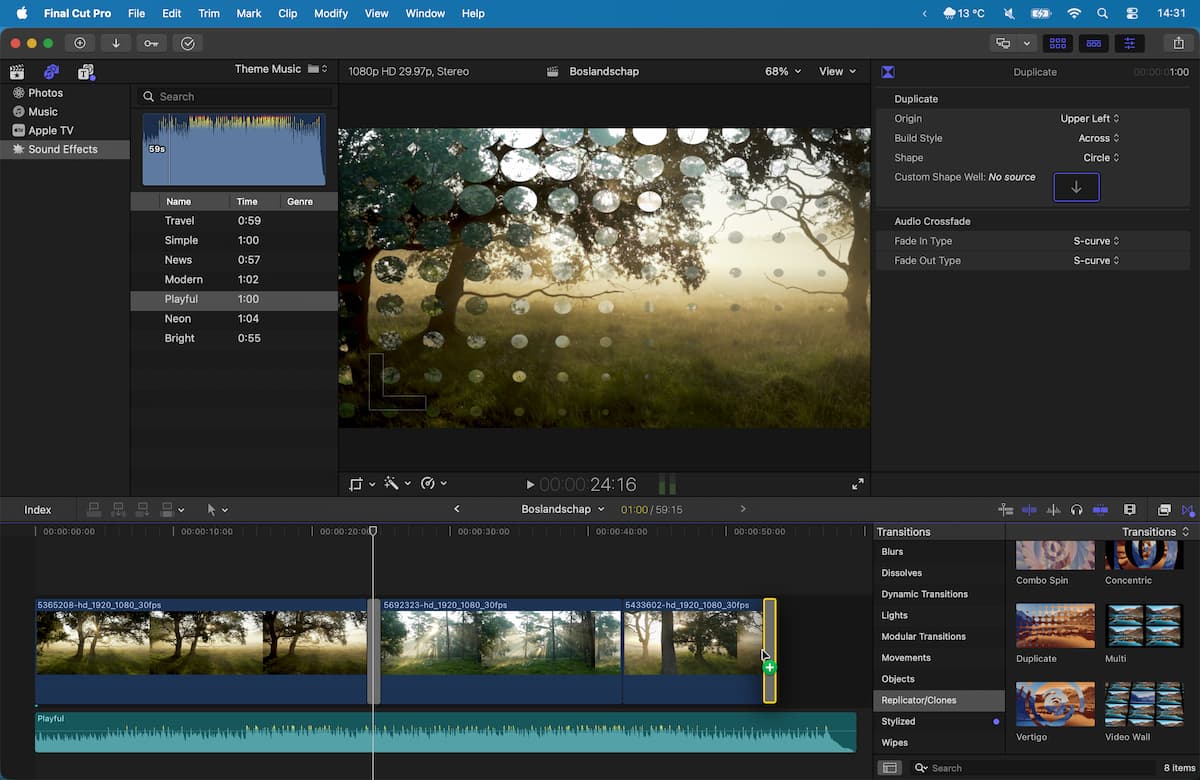
Task: Click the New Library/Event plus button
Action: 80,43
